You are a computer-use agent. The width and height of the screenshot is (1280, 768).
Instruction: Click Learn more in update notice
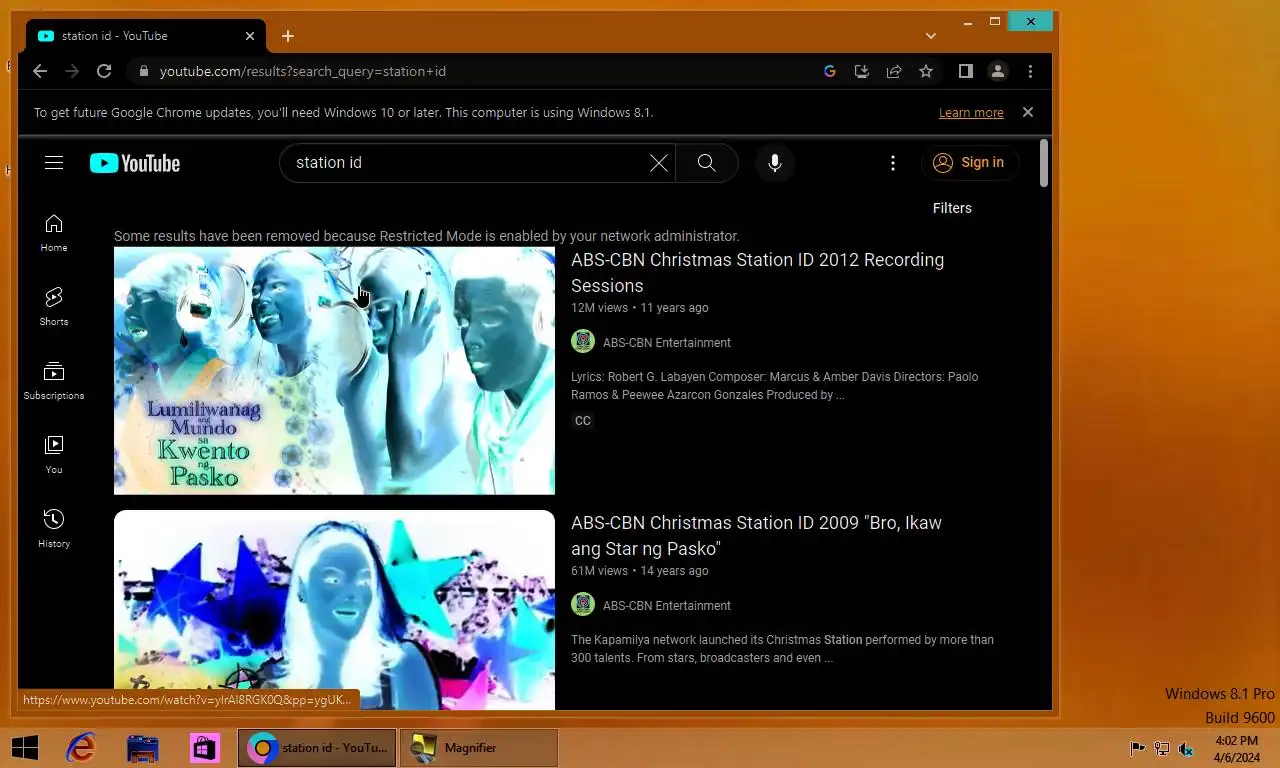pyautogui.click(x=971, y=113)
